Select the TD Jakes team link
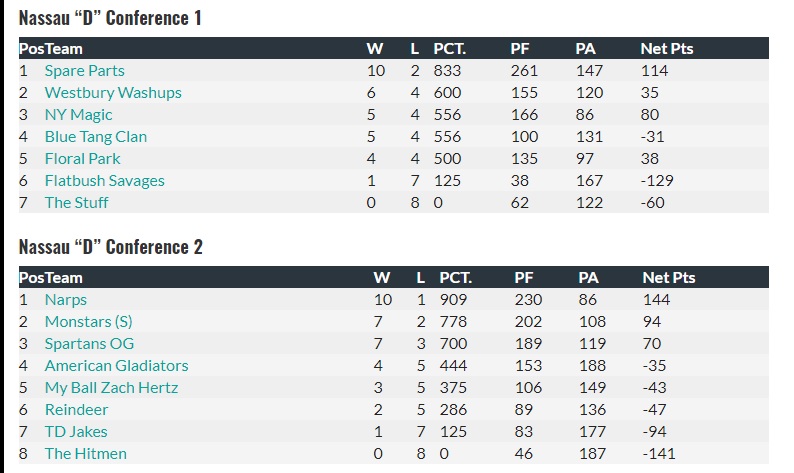 point(75,432)
